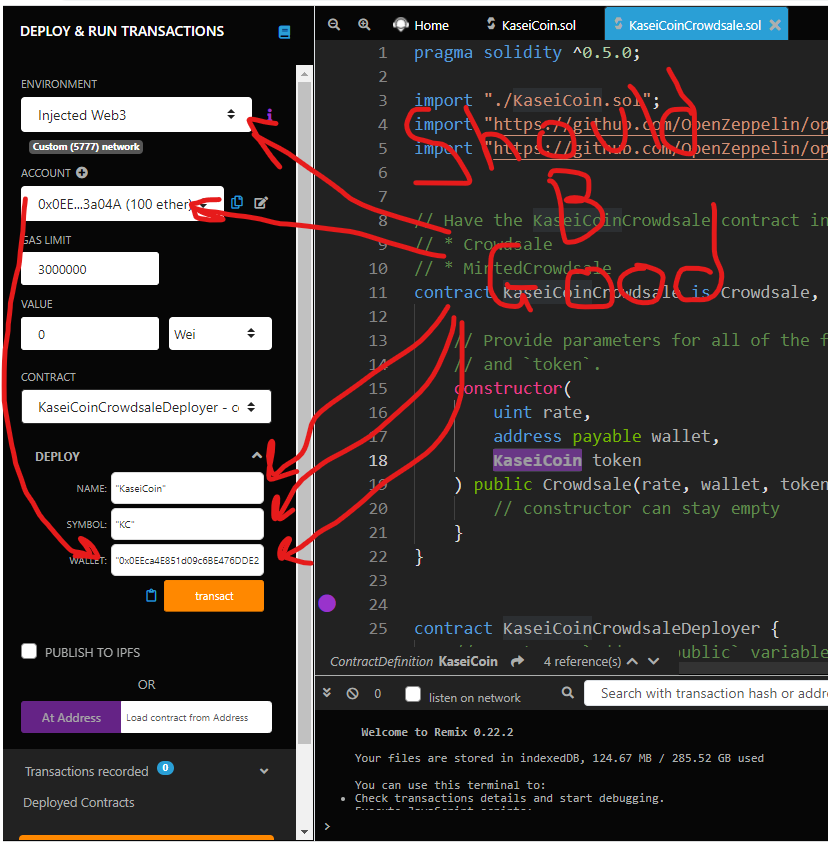Screen dimensions: 828x842
Task: Click side panel scrollbar down arrow
Action: coord(304,832)
